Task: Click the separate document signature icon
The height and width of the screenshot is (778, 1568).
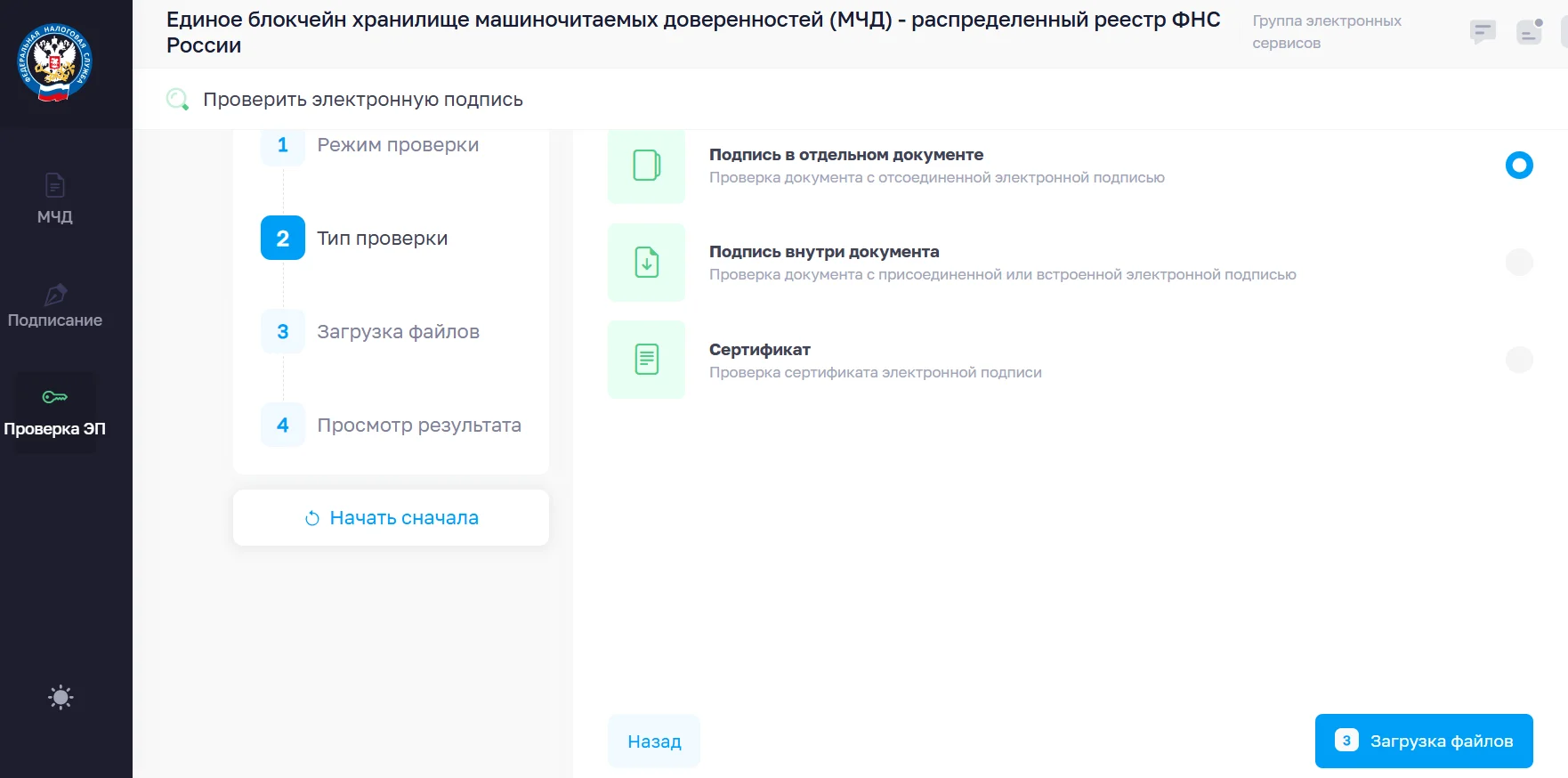Action: coord(646,166)
